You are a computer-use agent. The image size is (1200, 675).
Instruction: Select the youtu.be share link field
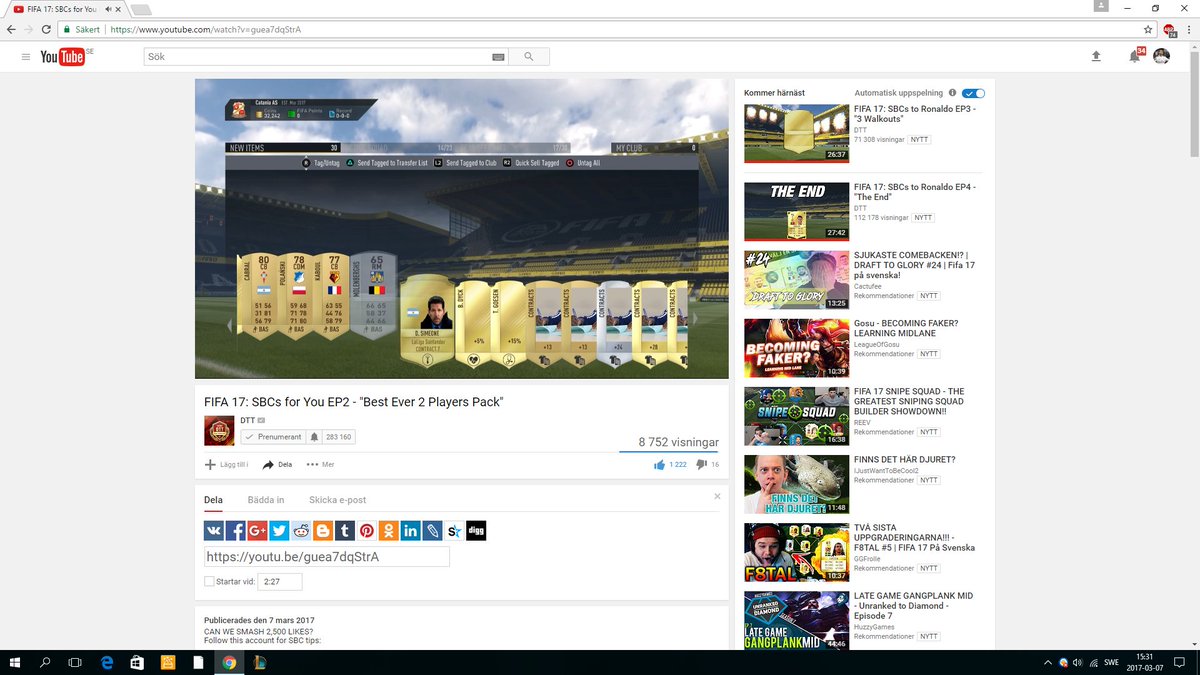pyautogui.click(x=327, y=557)
